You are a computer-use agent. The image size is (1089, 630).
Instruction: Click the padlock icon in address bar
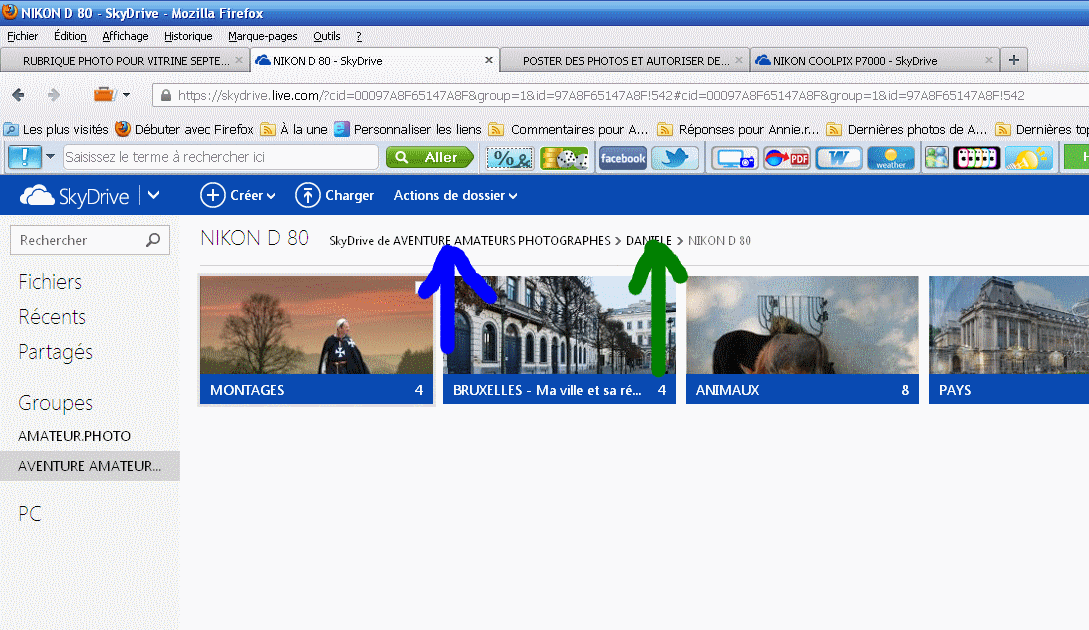coord(165,95)
